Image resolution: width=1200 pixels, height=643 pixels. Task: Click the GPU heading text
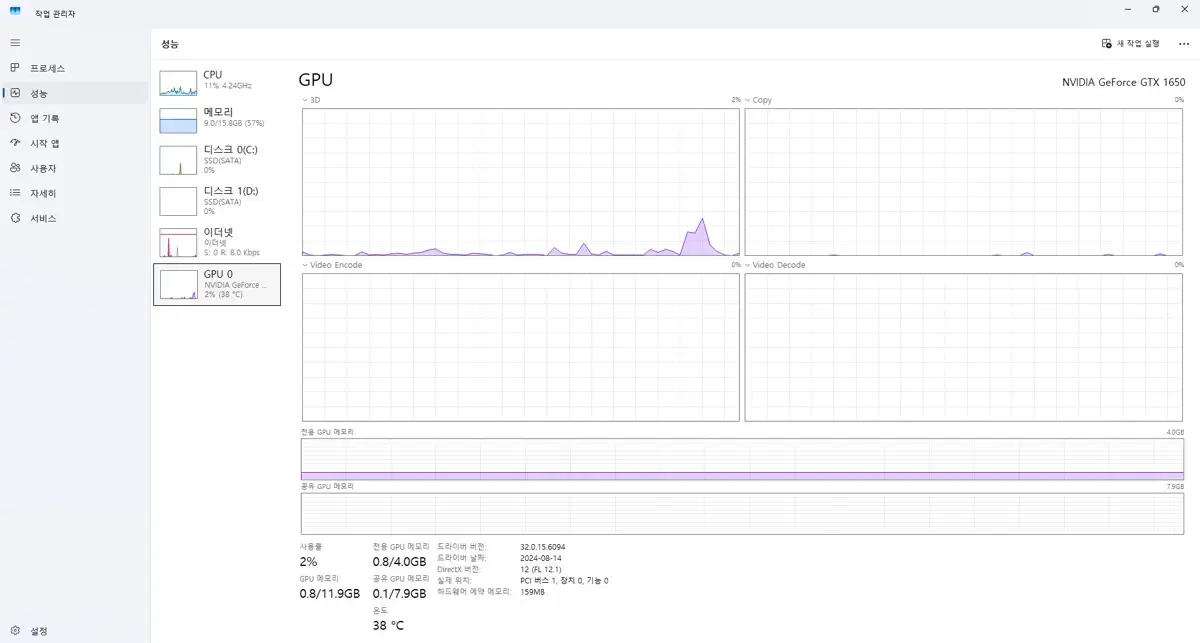tap(316, 80)
